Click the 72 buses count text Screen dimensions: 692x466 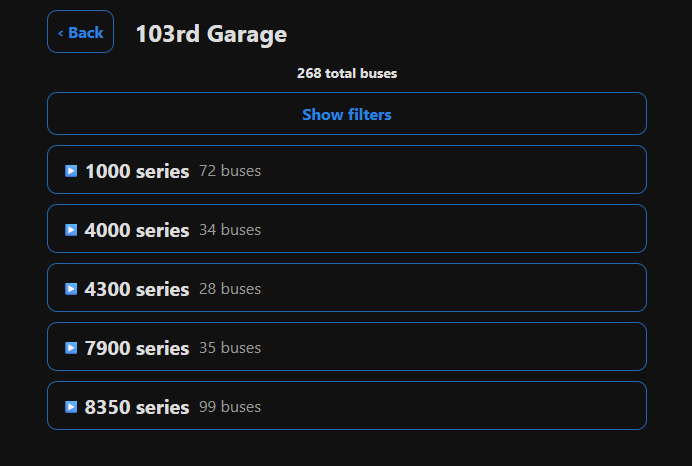[x=230, y=171]
